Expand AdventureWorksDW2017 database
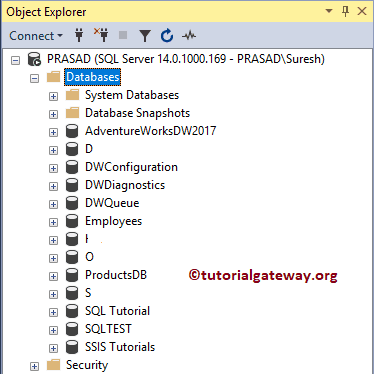The width and height of the screenshot is (374, 374). [53, 132]
